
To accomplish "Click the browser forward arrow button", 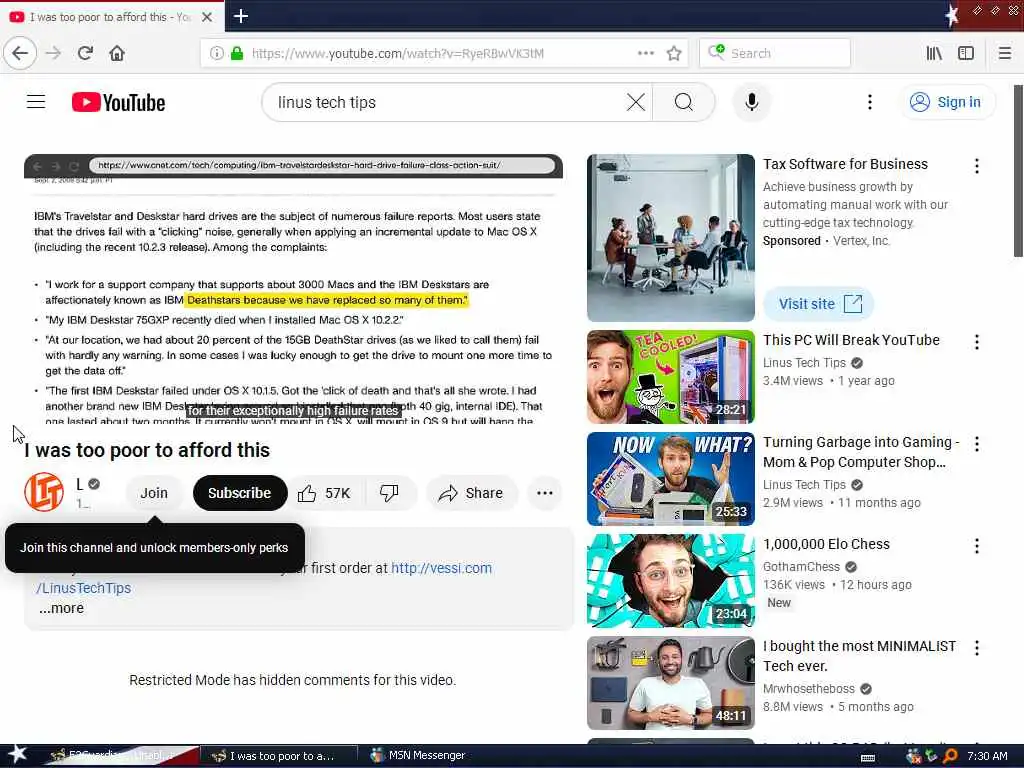I will coord(54,53).
